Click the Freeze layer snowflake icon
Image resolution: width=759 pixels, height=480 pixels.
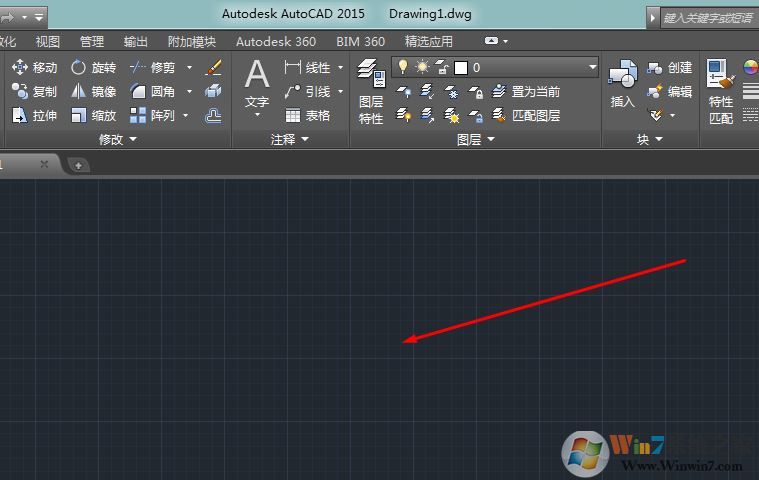click(451, 91)
